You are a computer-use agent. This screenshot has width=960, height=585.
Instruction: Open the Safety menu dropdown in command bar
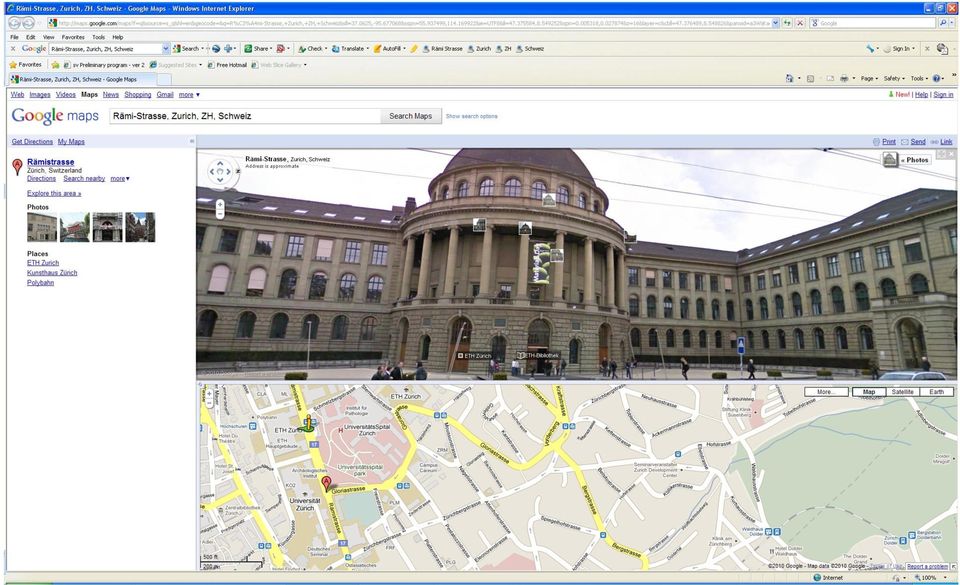[x=894, y=78]
